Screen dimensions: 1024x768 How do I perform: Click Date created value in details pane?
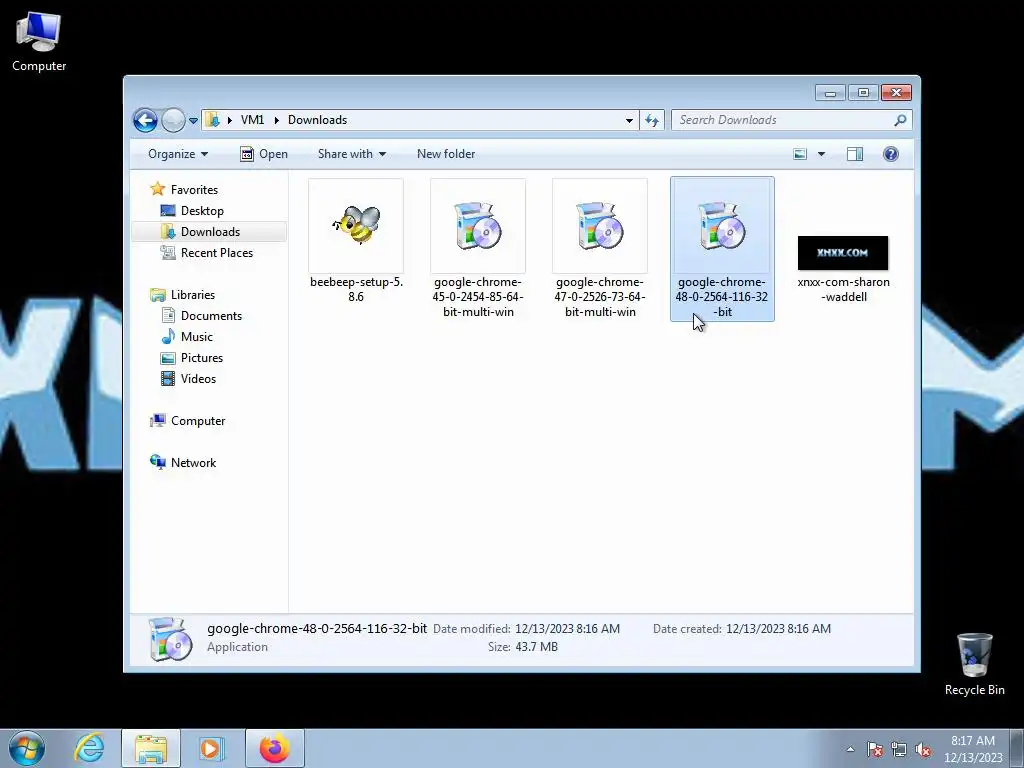(x=778, y=629)
